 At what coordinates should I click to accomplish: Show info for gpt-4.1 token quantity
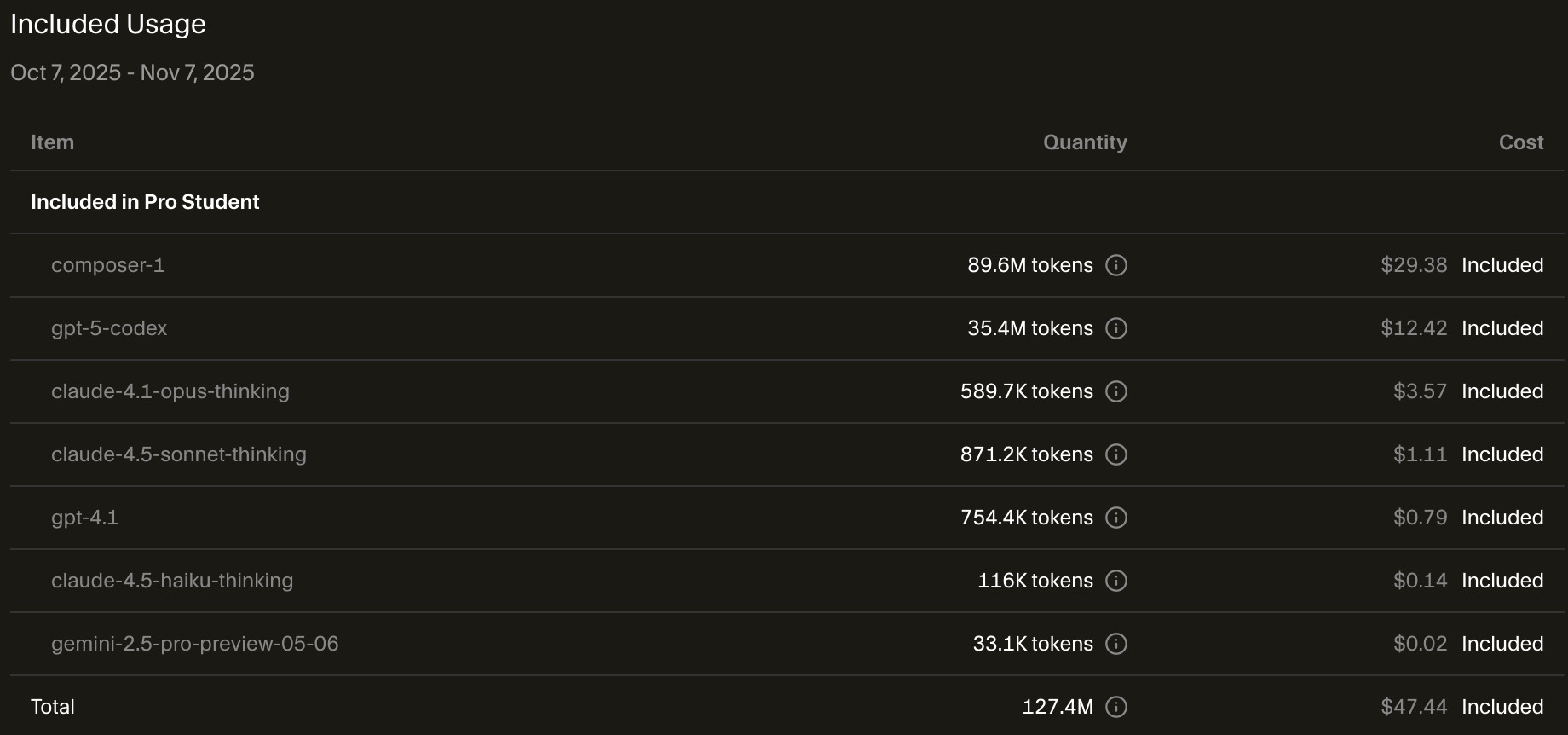pos(1116,518)
